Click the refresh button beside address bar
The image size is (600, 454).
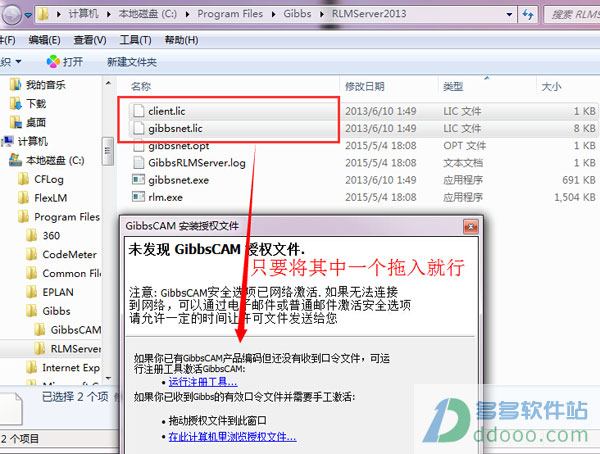pyautogui.click(x=528, y=15)
